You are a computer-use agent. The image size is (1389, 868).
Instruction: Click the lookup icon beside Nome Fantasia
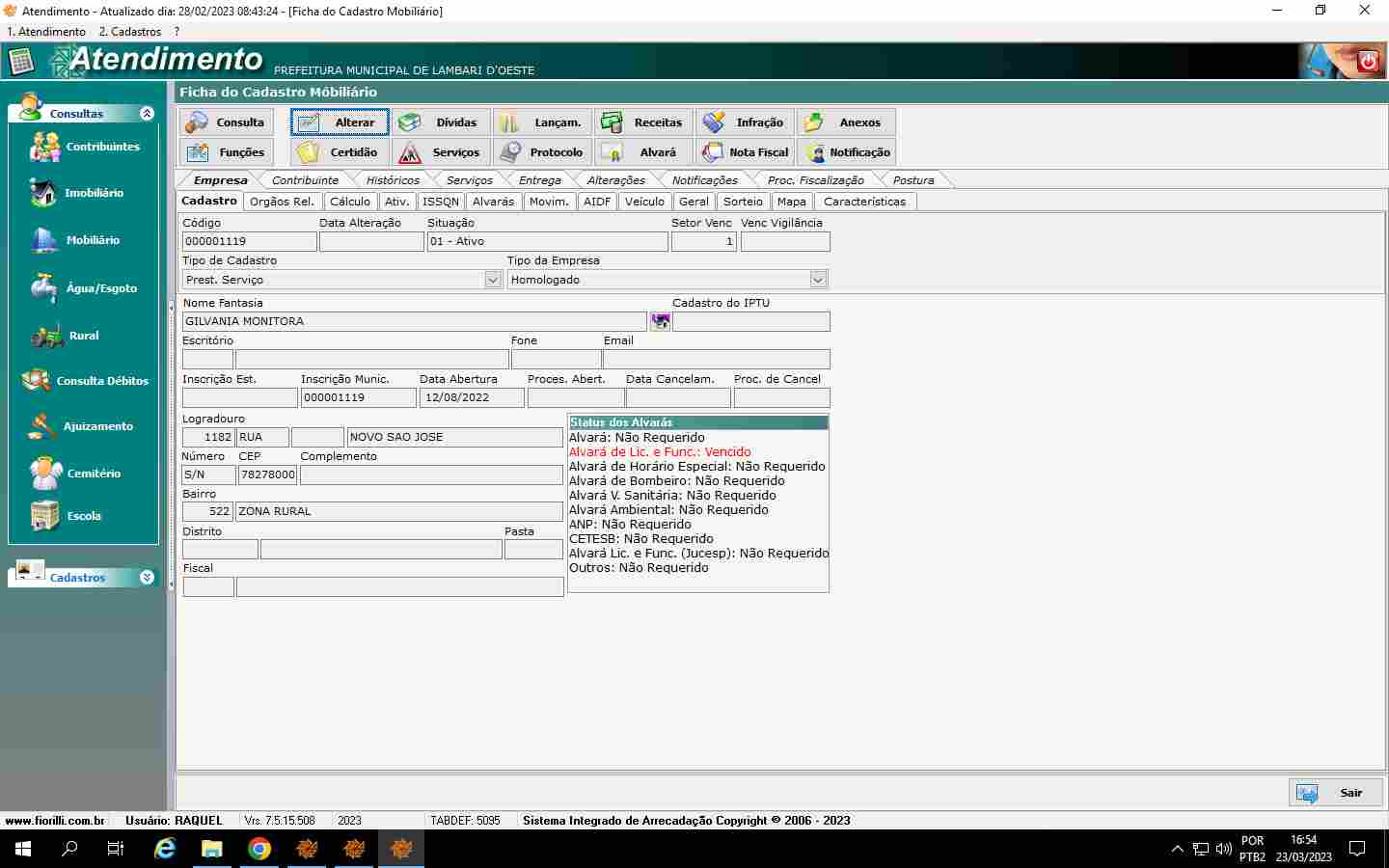(660, 321)
